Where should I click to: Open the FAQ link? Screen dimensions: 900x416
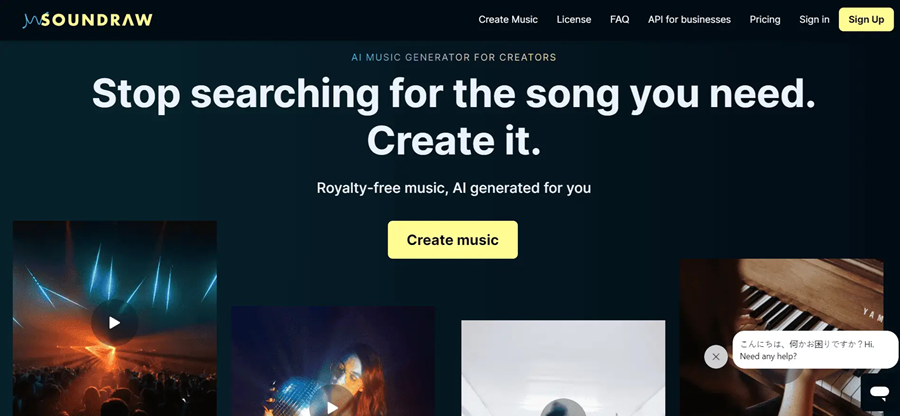click(x=619, y=20)
